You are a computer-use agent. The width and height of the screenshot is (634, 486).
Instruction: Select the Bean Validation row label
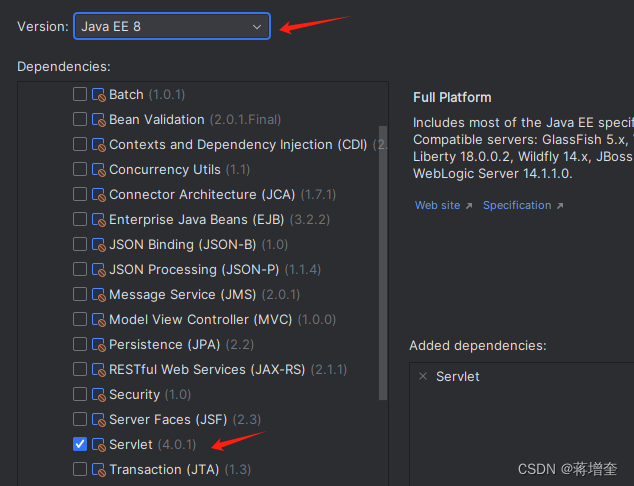click(x=195, y=119)
